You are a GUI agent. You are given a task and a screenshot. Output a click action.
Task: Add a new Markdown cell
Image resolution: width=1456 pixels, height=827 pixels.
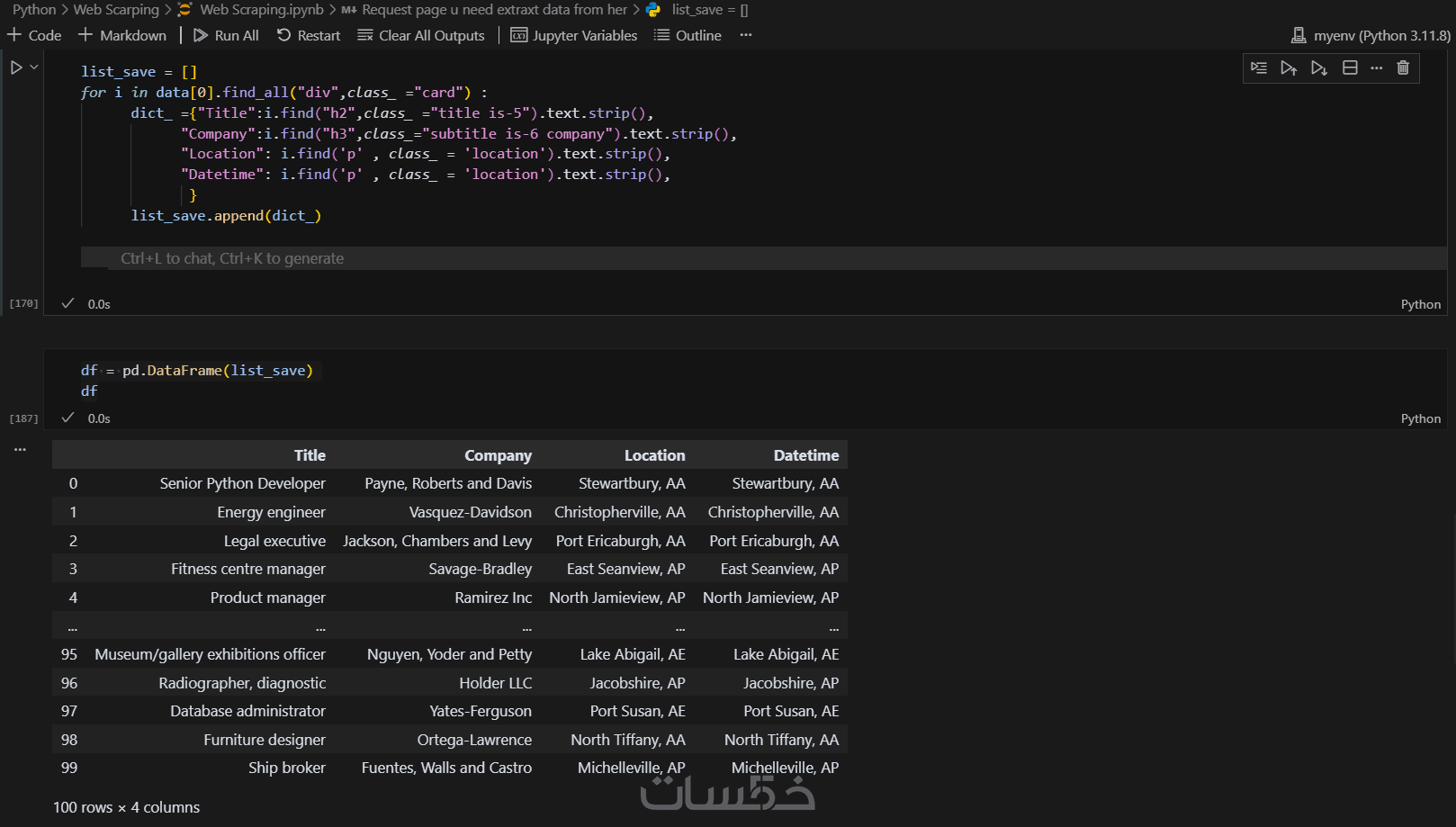click(x=122, y=35)
